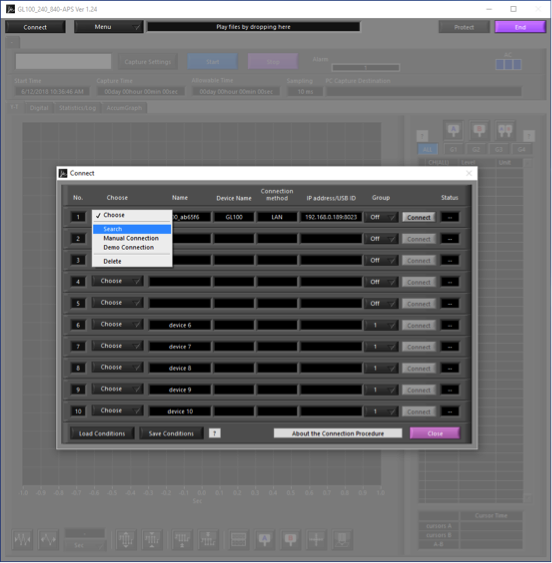Viewport: 552px width, 563px height.
Task: Click the bottom toolbar cursor B icon
Action: (291, 539)
